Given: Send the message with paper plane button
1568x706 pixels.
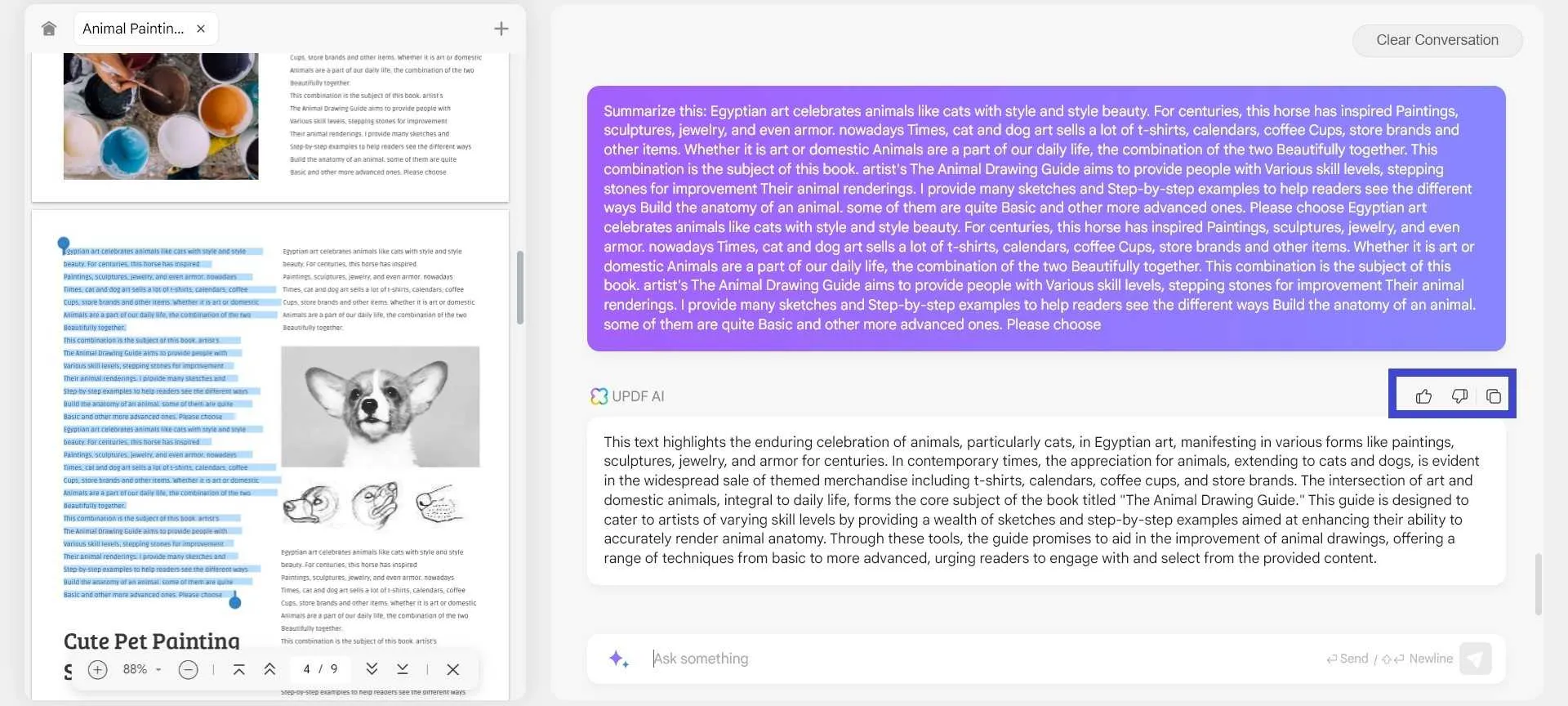Looking at the screenshot, I should [x=1476, y=659].
